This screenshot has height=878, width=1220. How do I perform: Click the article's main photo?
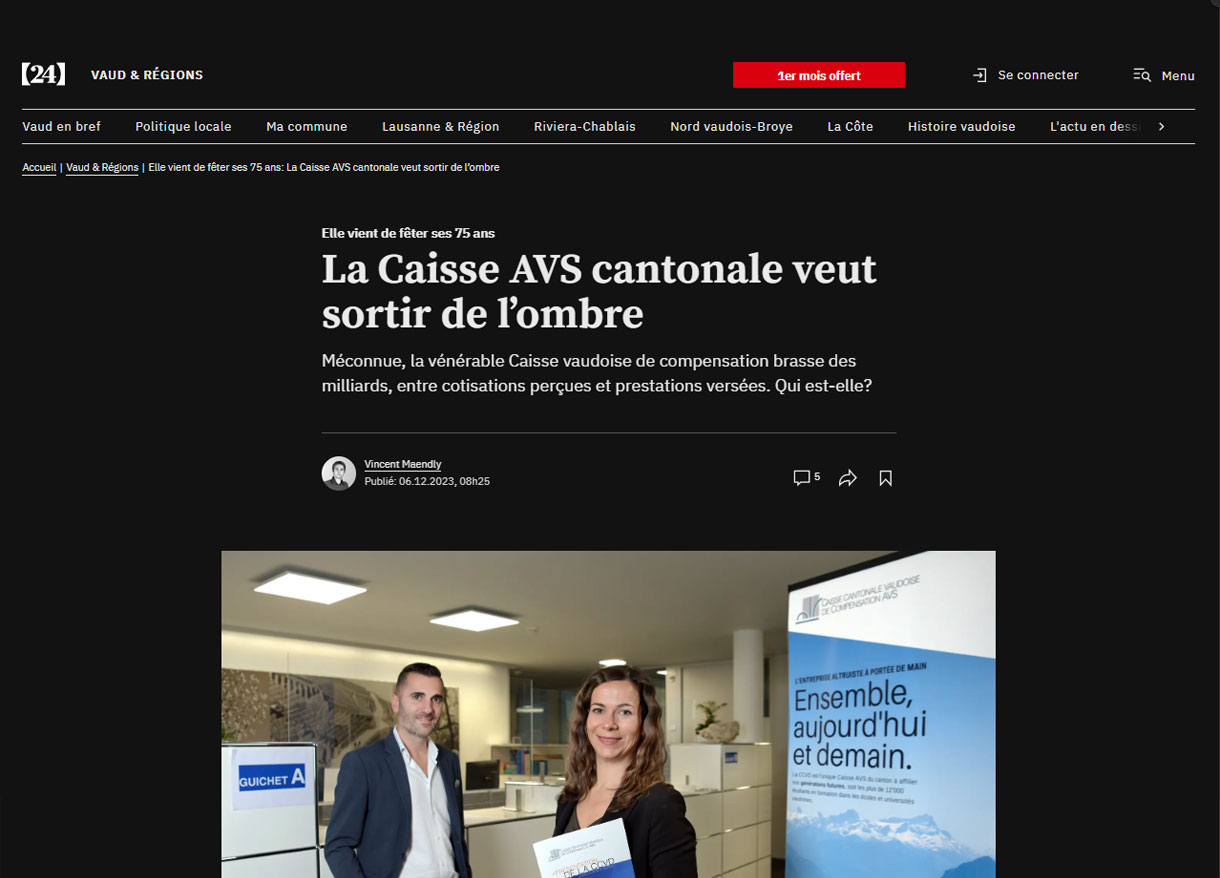click(x=608, y=714)
